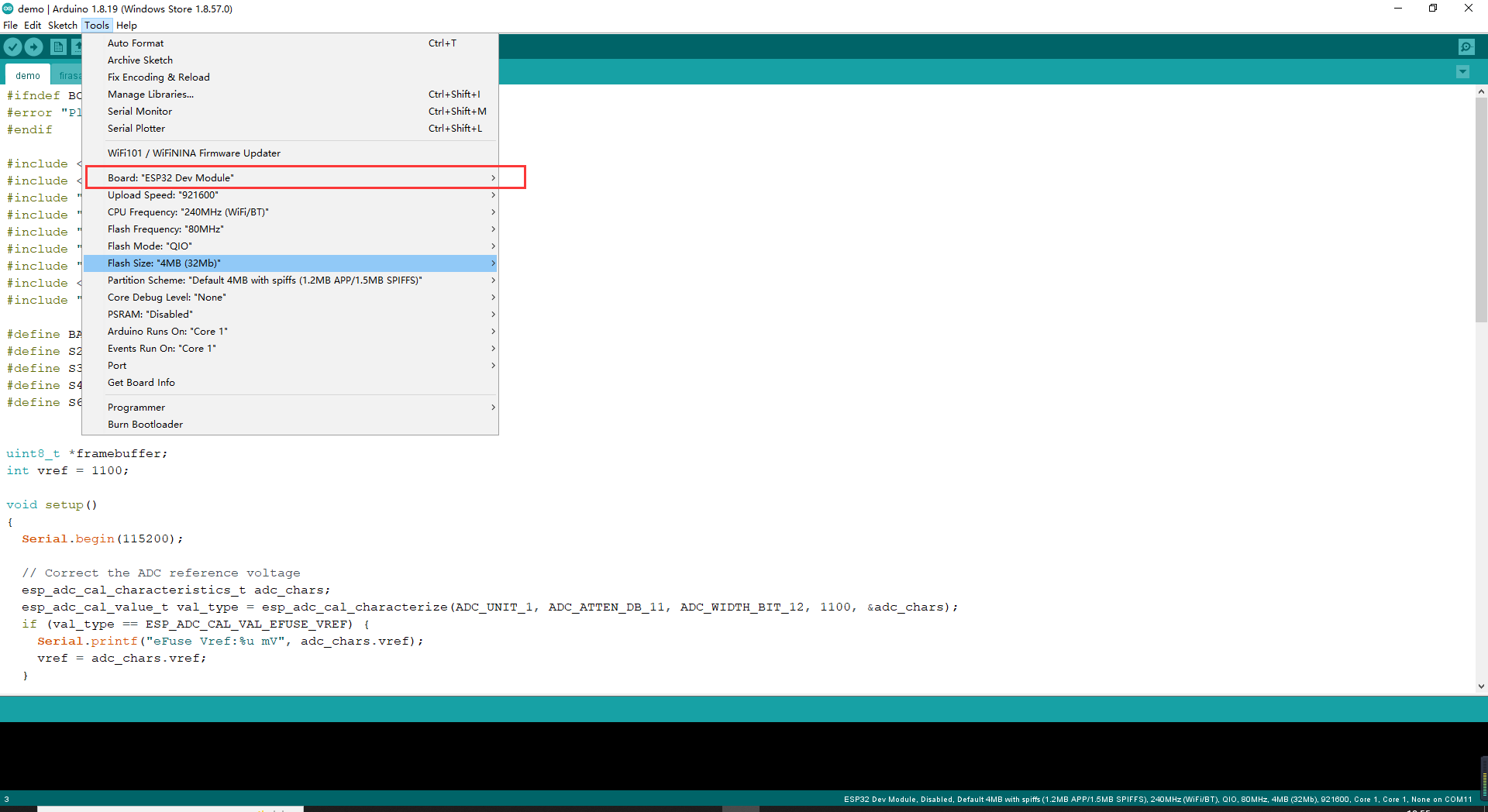Click the editor vertical scrollbar thumb
The image size is (1488, 812).
(1481, 209)
